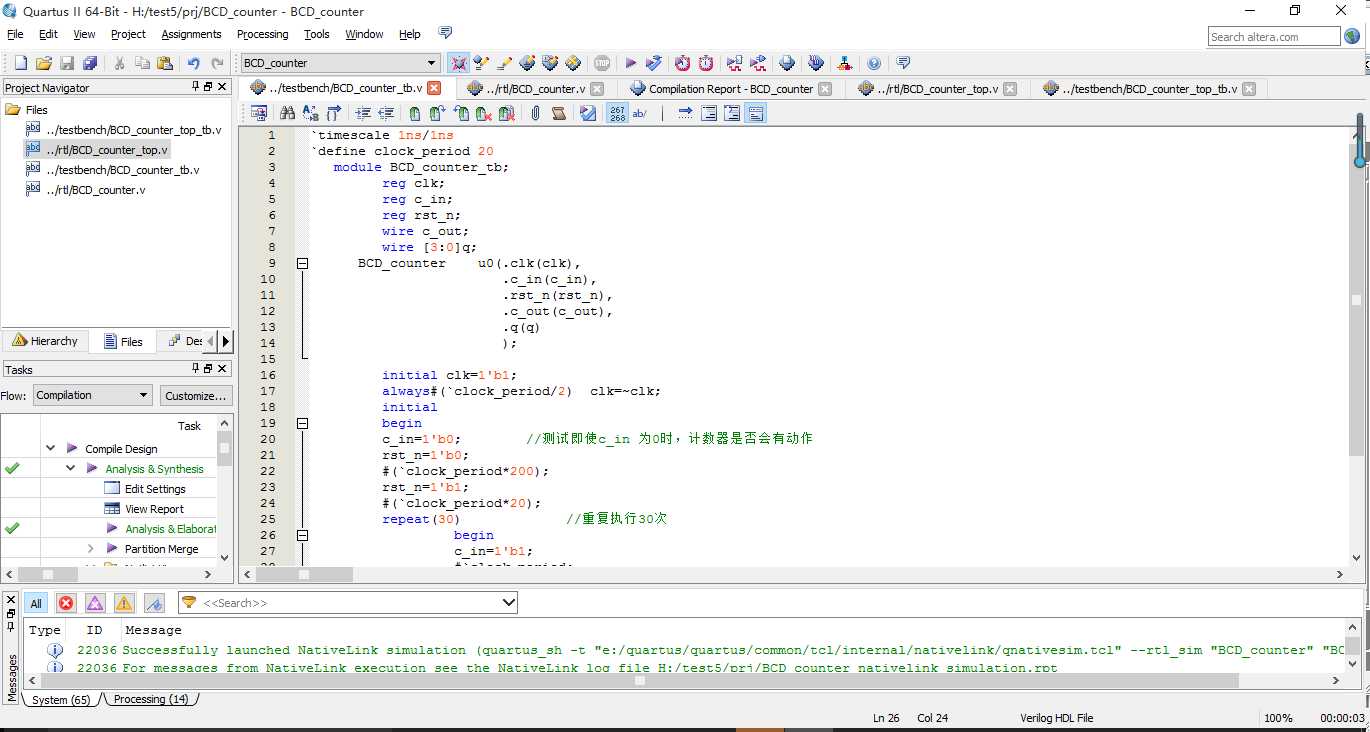Open the View Report task

(x=154, y=509)
